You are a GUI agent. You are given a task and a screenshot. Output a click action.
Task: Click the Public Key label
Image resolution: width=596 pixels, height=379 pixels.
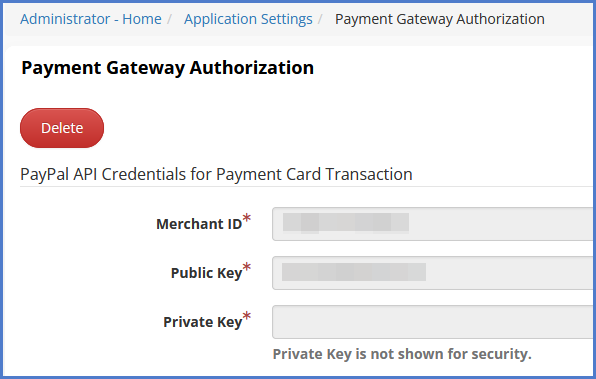(x=206, y=273)
